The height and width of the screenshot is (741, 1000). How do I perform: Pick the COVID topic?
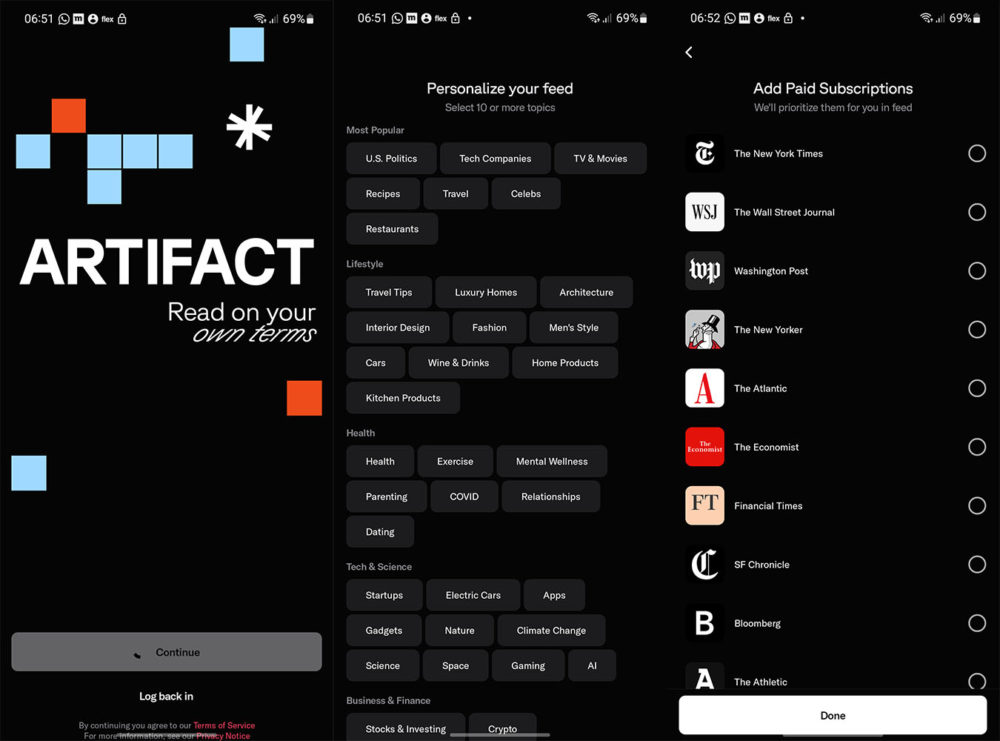click(x=464, y=497)
